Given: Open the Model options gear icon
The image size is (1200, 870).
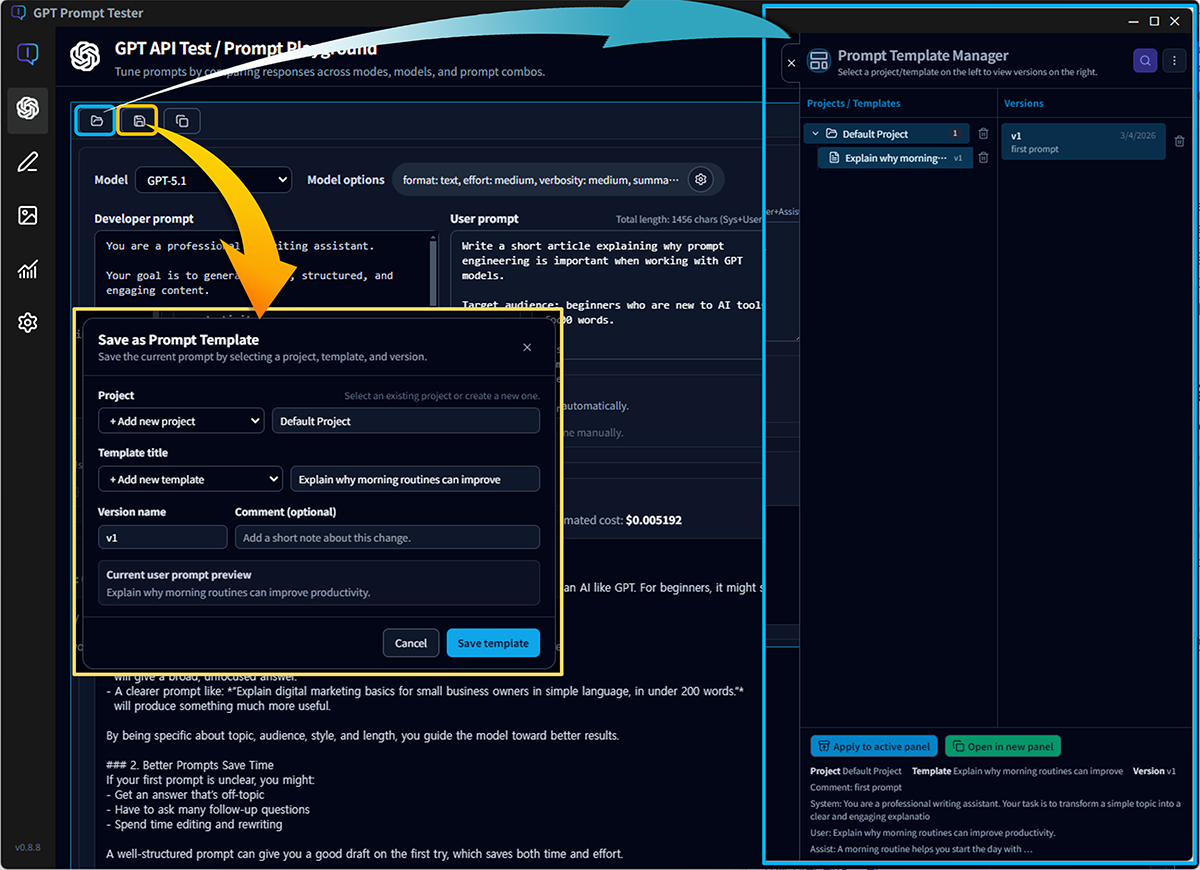Looking at the screenshot, I should click(x=700, y=179).
